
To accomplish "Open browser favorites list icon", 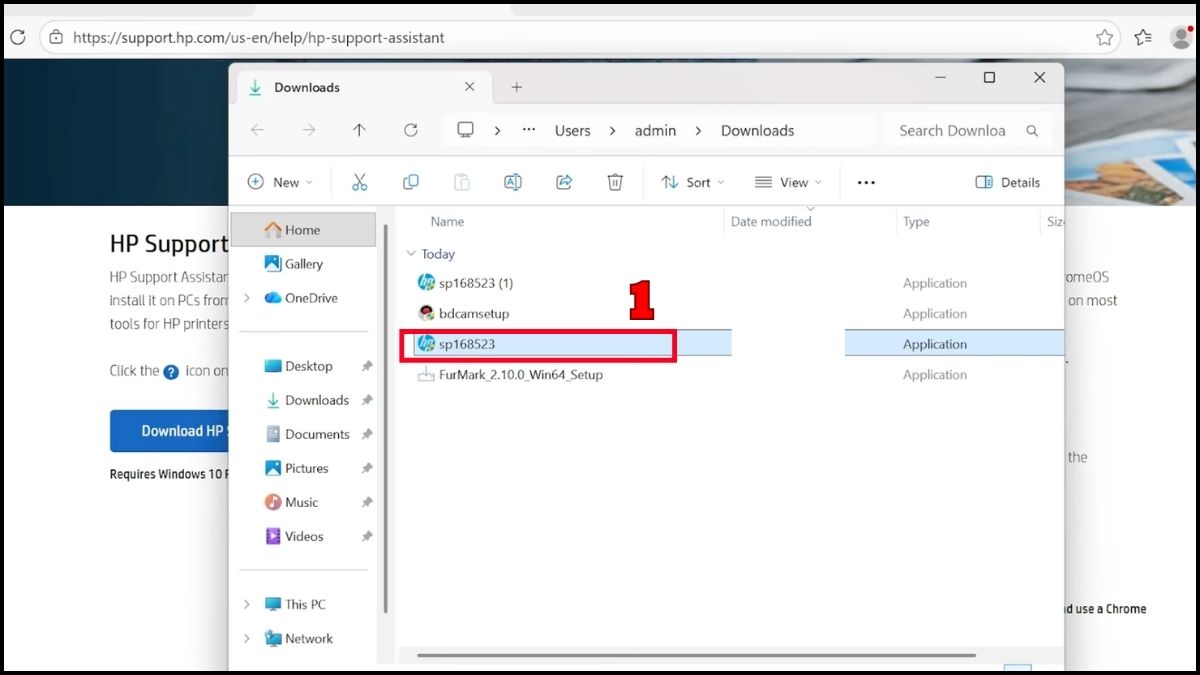I will point(1143,37).
